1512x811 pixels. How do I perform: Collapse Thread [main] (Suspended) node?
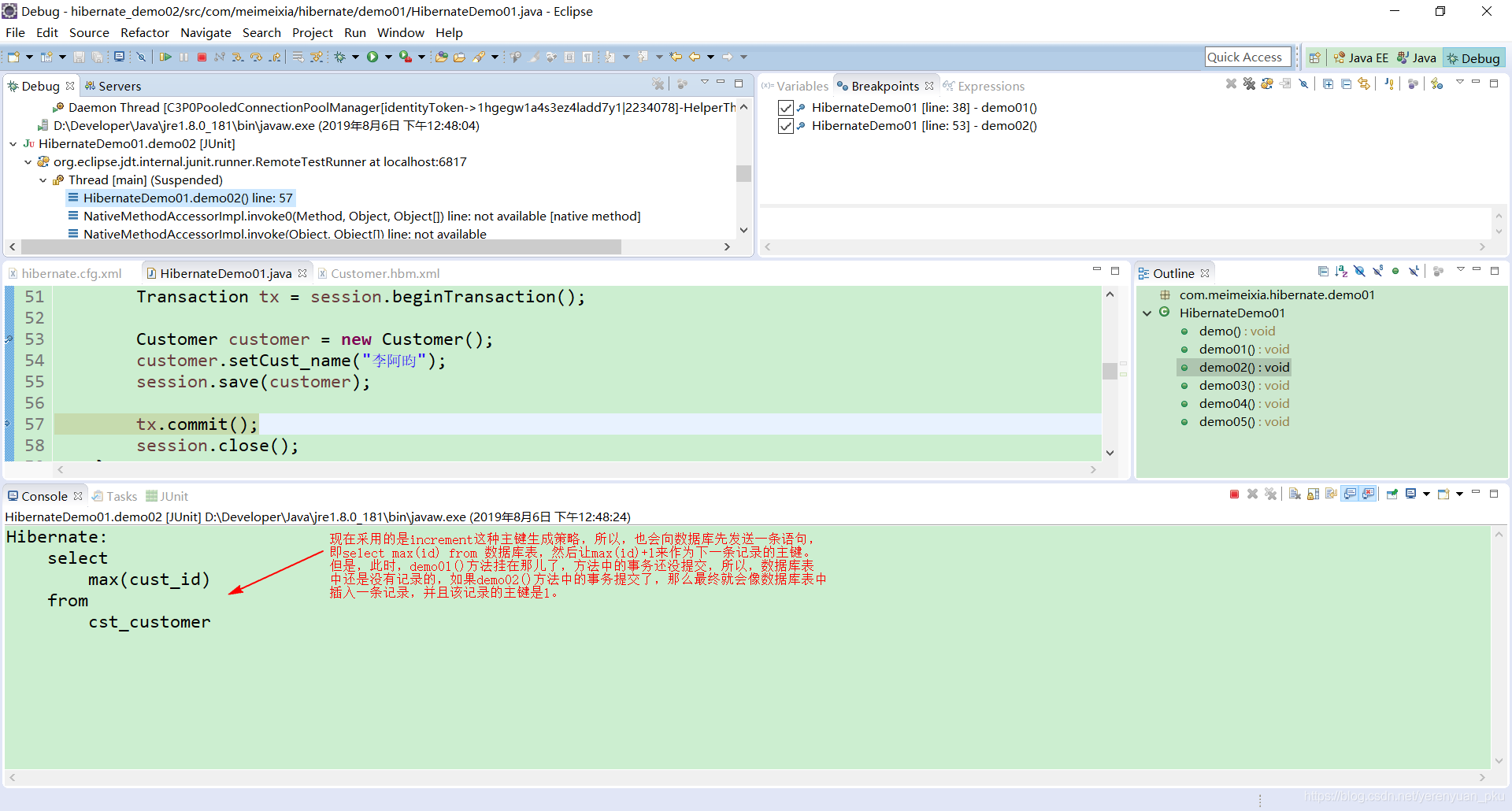[x=43, y=180]
